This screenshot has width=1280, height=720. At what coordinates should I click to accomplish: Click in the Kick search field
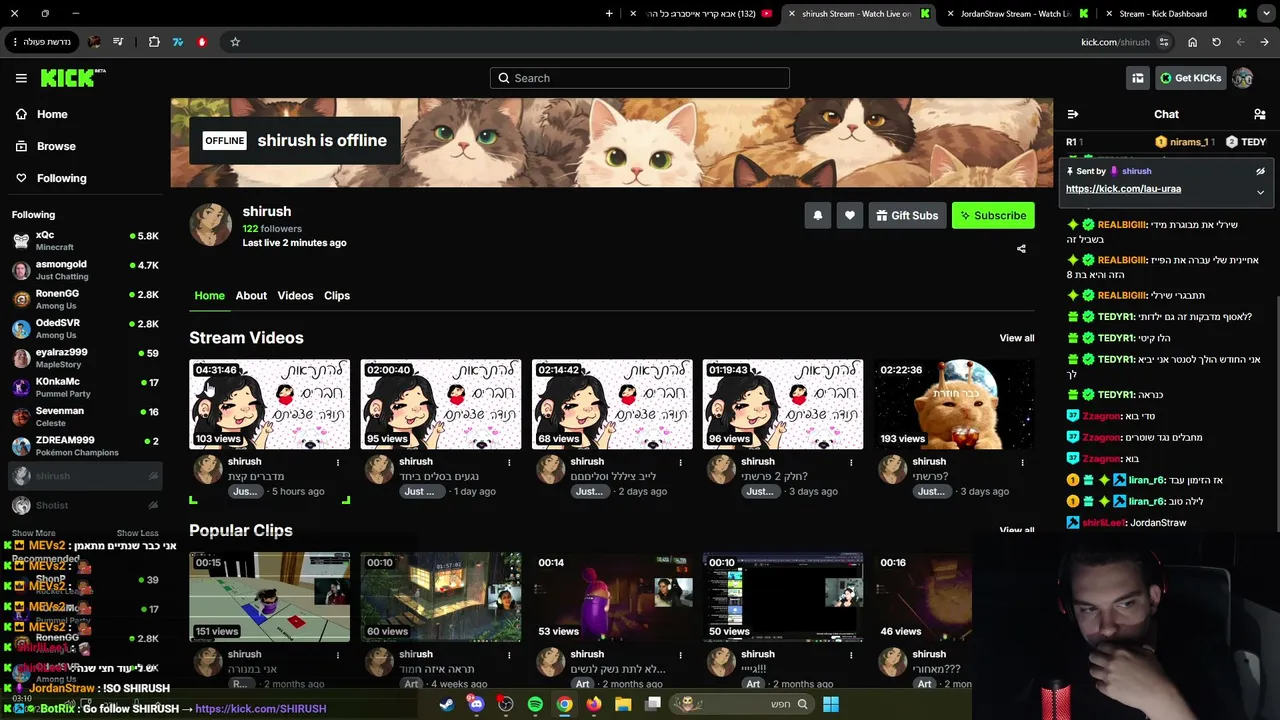[640, 78]
